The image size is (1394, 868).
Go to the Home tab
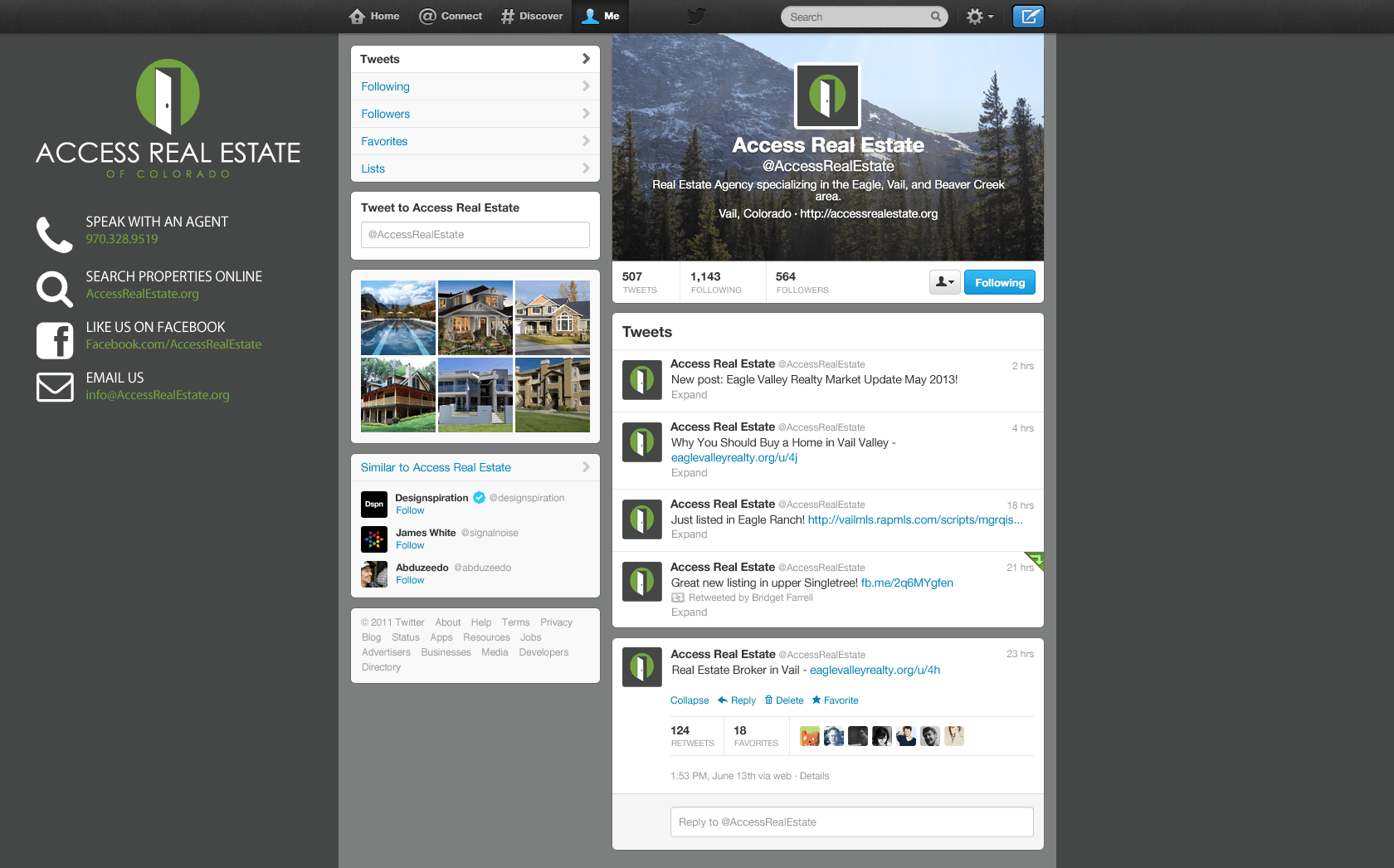tap(374, 16)
